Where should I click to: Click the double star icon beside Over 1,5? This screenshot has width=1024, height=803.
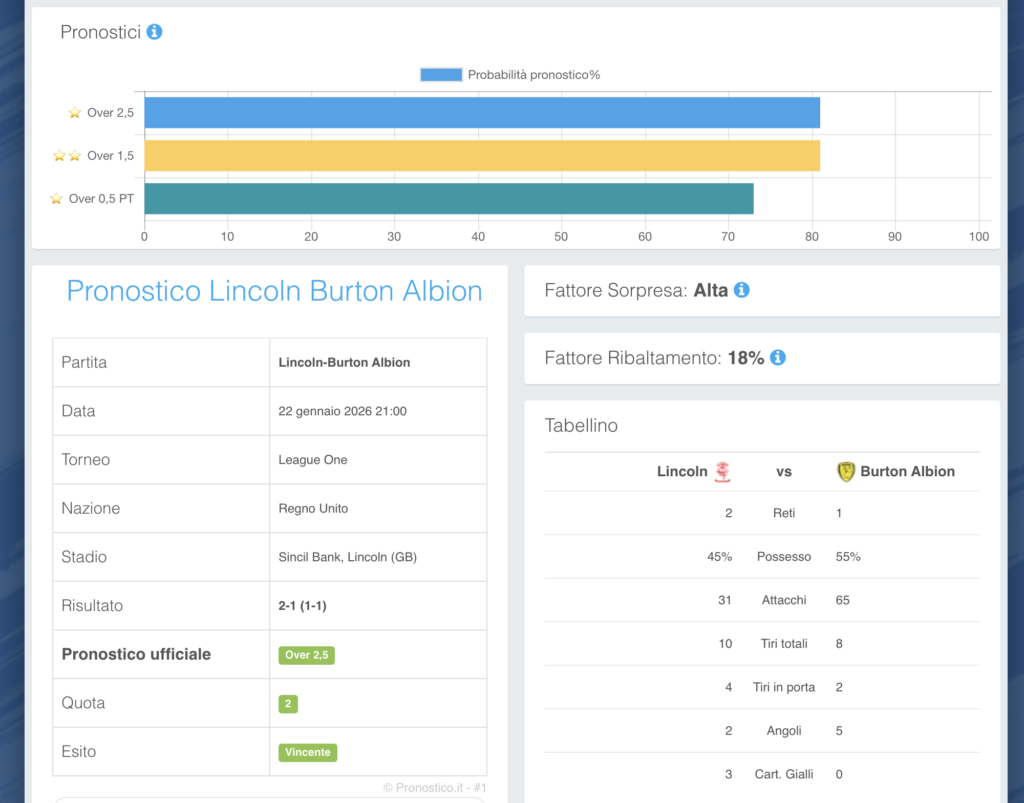pos(67,156)
